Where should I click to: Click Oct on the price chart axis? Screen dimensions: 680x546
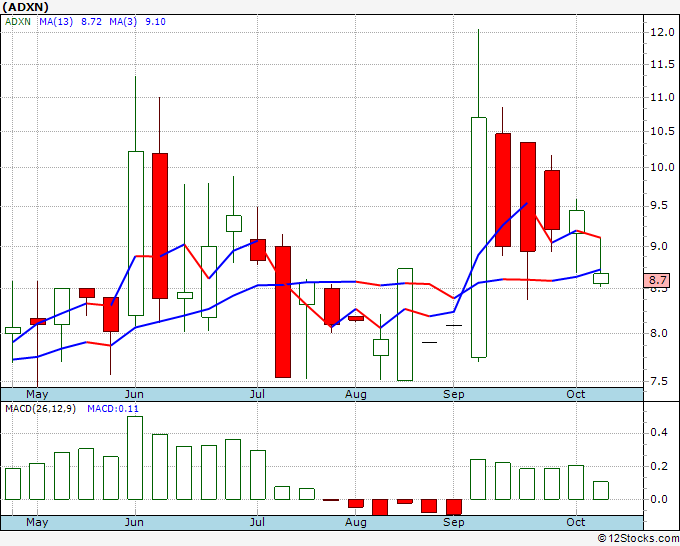coord(576,394)
